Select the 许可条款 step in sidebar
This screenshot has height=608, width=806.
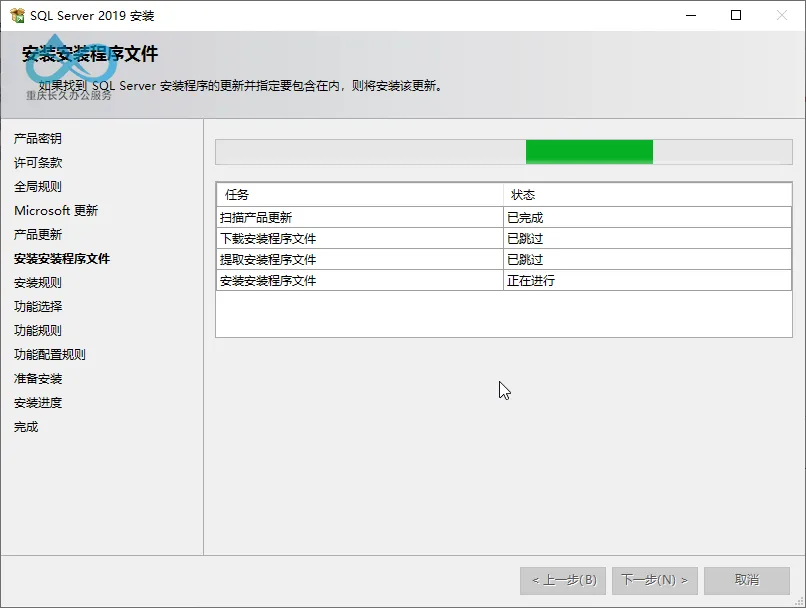point(38,163)
